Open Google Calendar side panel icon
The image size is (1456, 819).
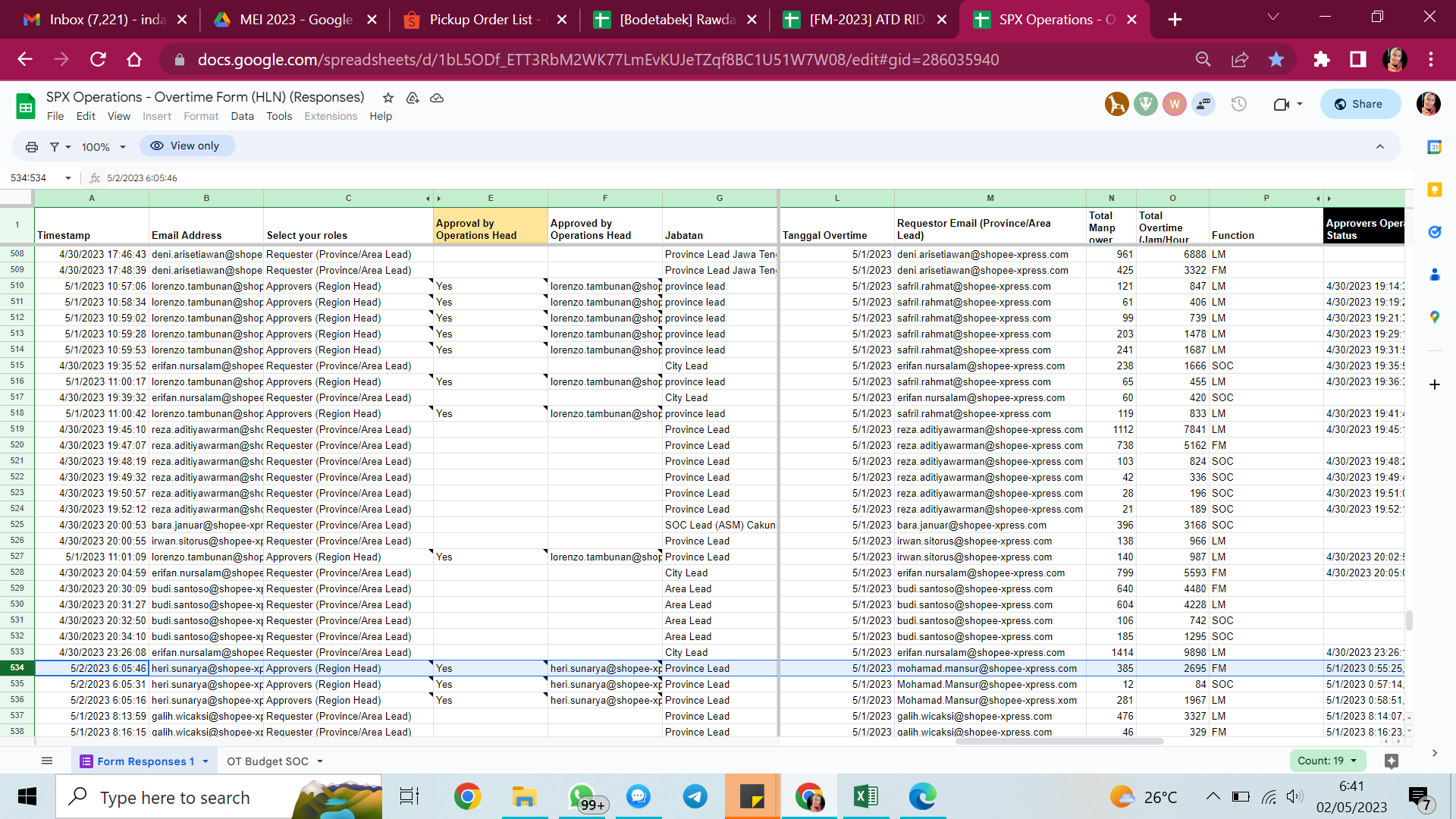tap(1434, 148)
